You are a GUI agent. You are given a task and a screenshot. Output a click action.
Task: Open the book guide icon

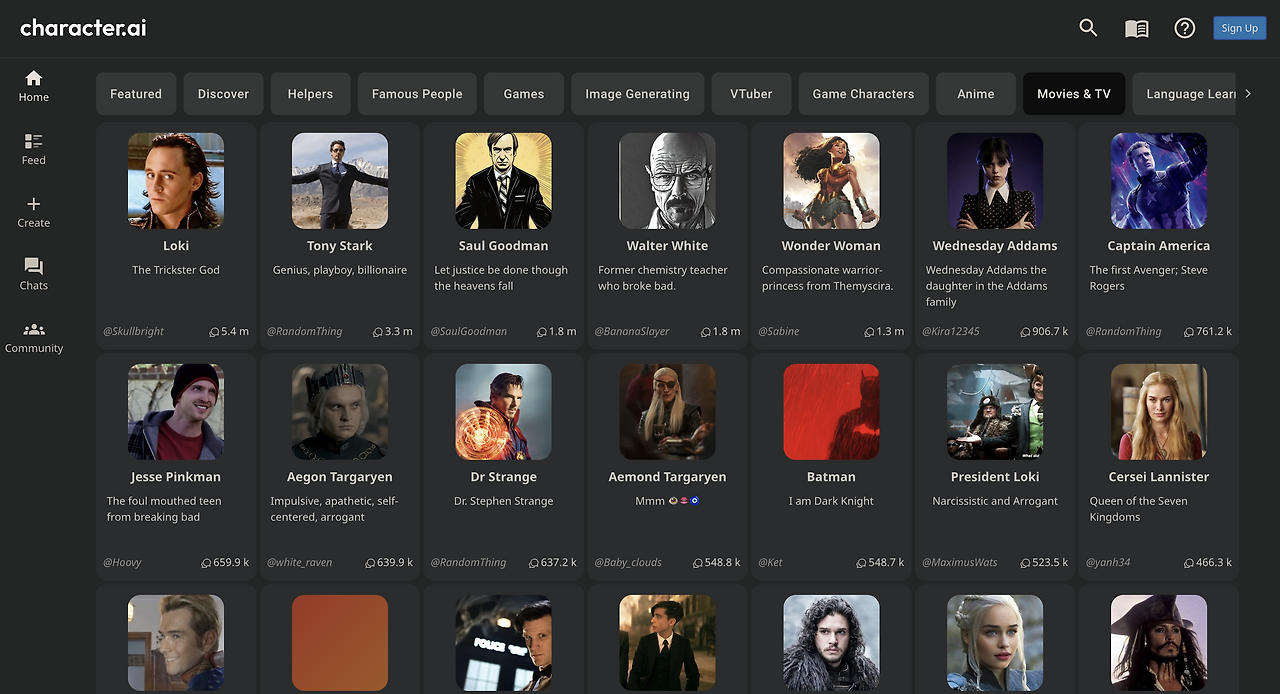pos(1137,29)
